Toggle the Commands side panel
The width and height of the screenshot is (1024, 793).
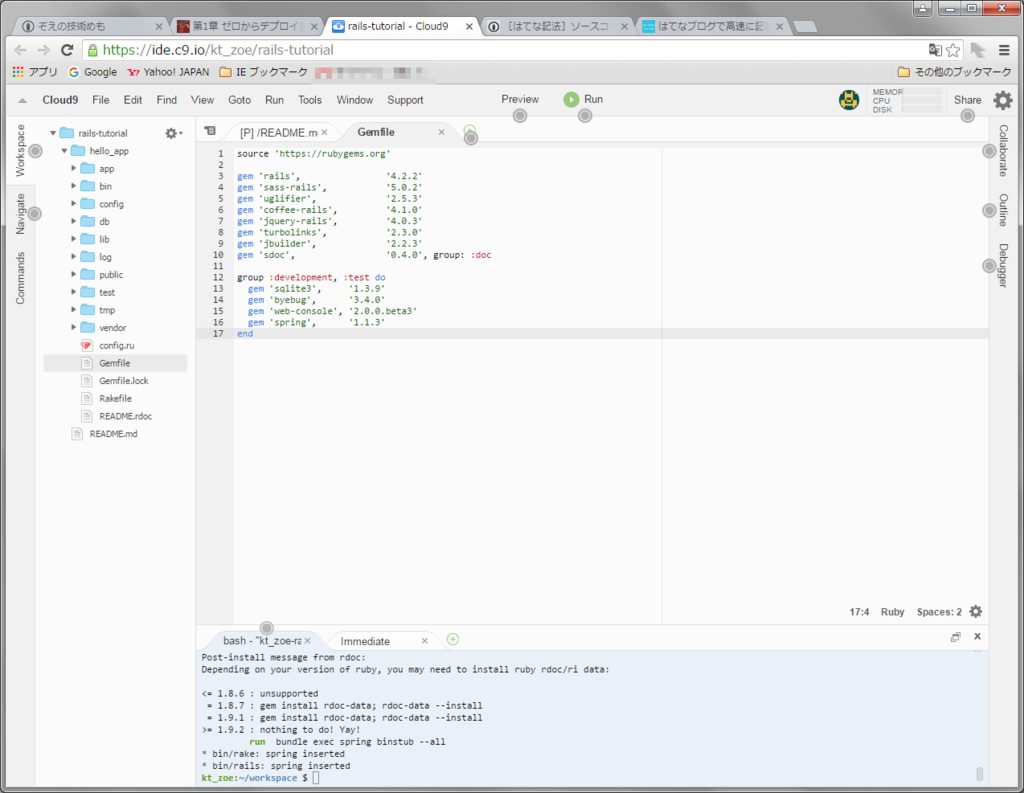tap(20, 278)
